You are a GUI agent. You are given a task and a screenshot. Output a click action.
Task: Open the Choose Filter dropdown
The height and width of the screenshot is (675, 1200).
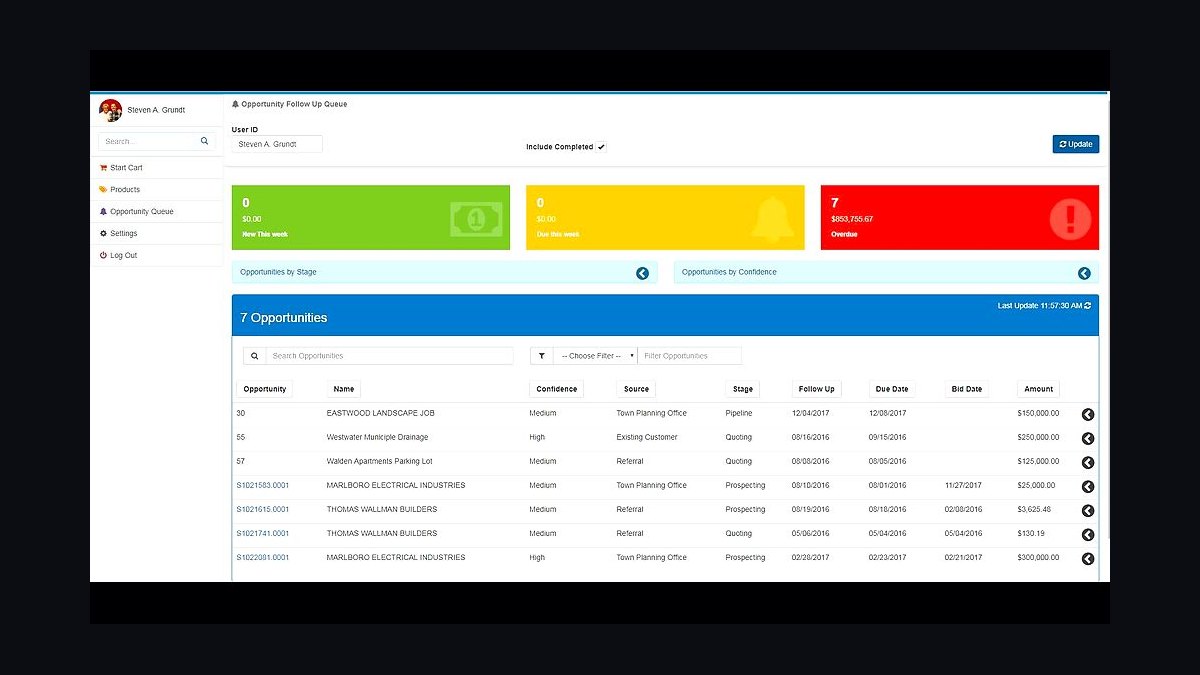pyautogui.click(x=595, y=356)
